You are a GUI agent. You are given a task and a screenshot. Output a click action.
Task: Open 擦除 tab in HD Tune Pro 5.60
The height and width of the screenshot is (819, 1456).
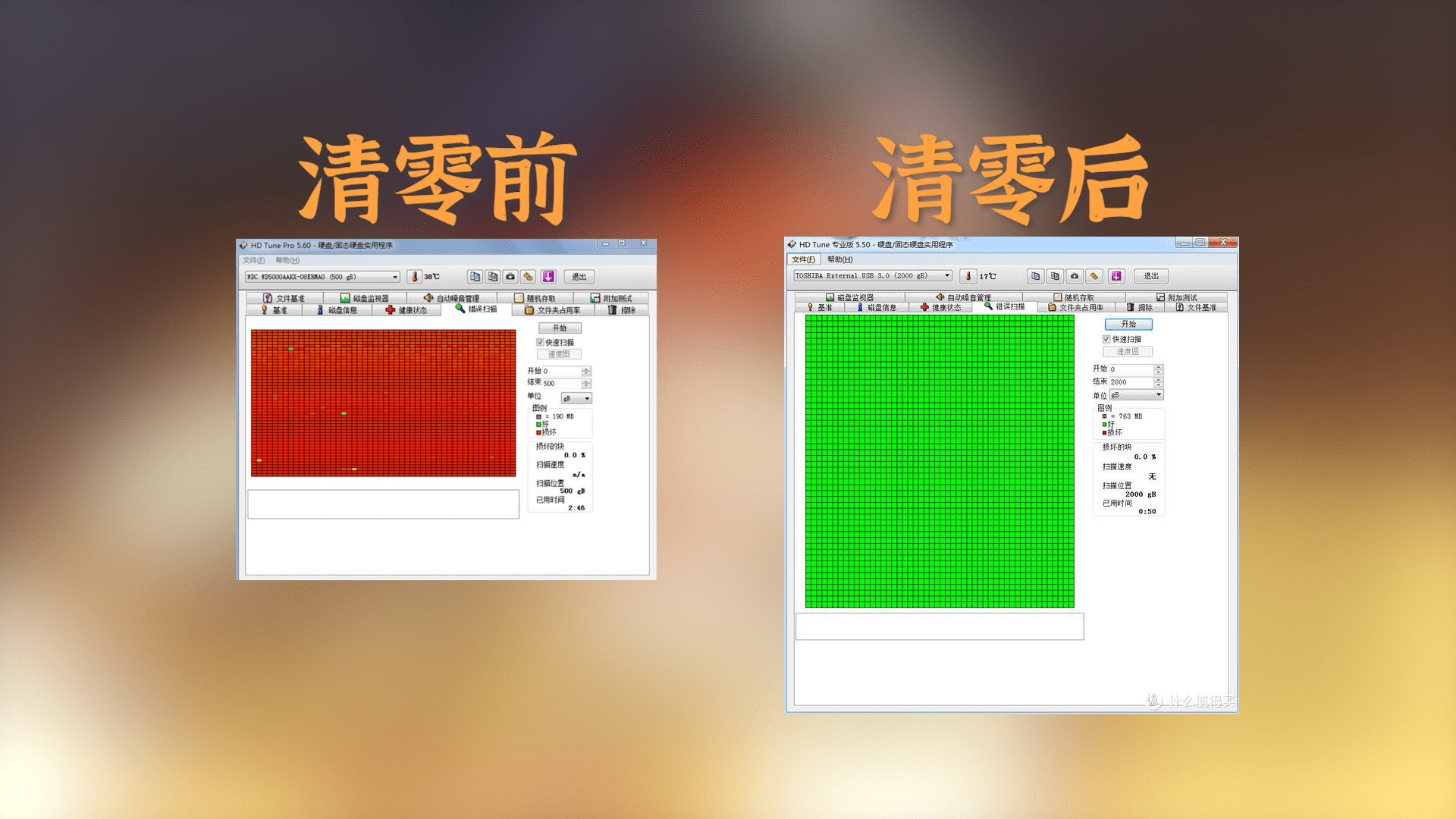point(622,310)
